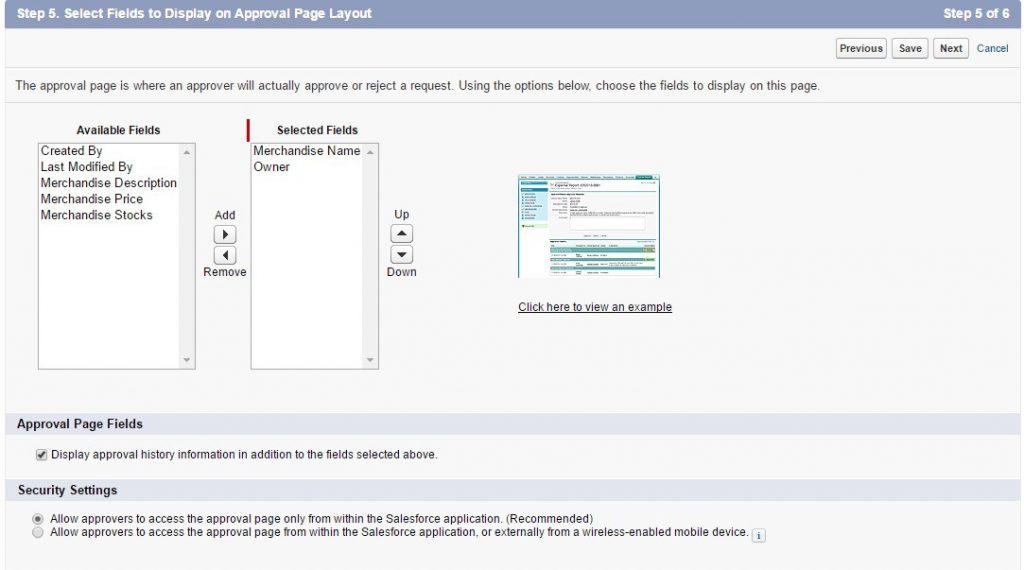Go to Next step button
This screenshot has width=1024, height=570.
click(x=951, y=48)
